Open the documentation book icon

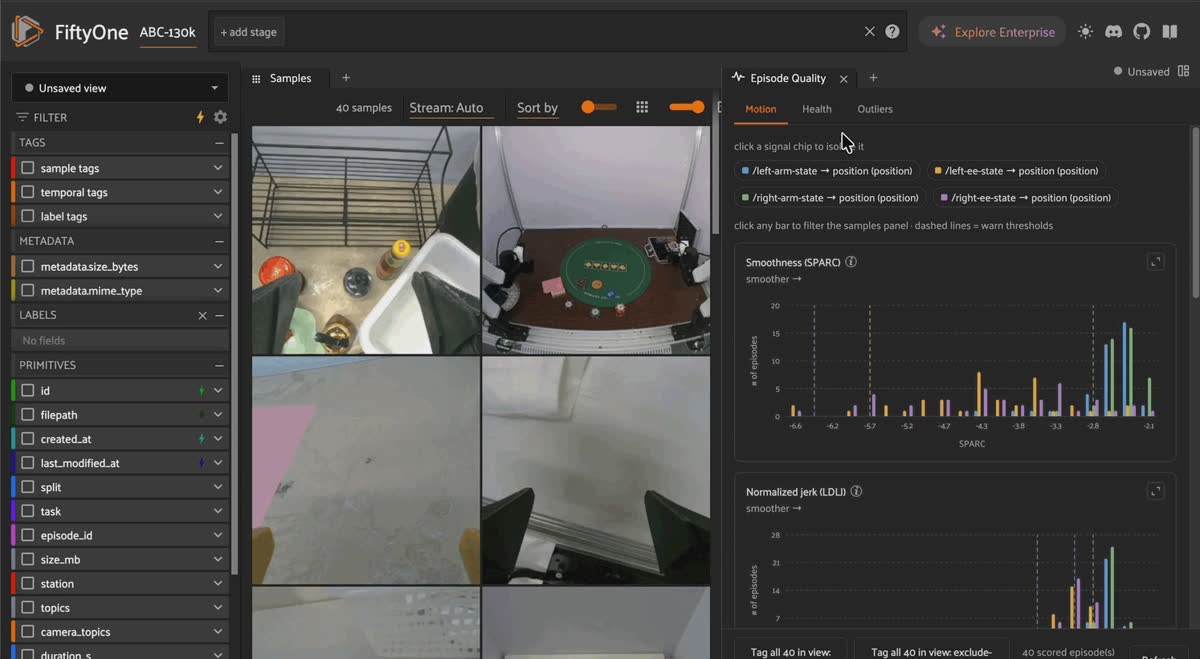[x=1170, y=32]
